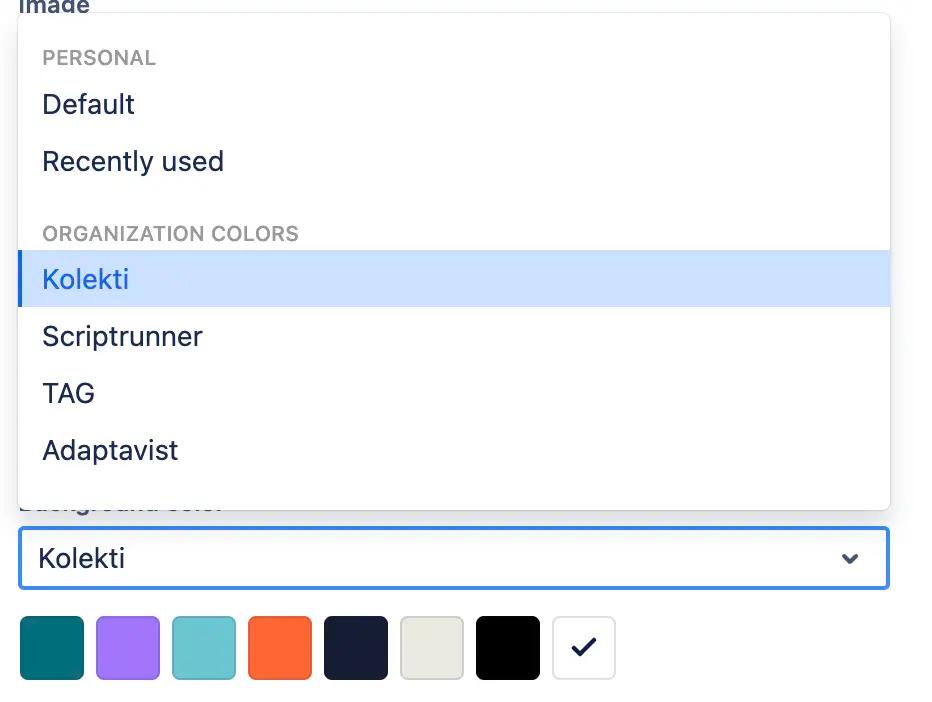This screenshot has width=932, height=702.
Task: Pick the dark teal color swatch
Action: (x=52, y=648)
